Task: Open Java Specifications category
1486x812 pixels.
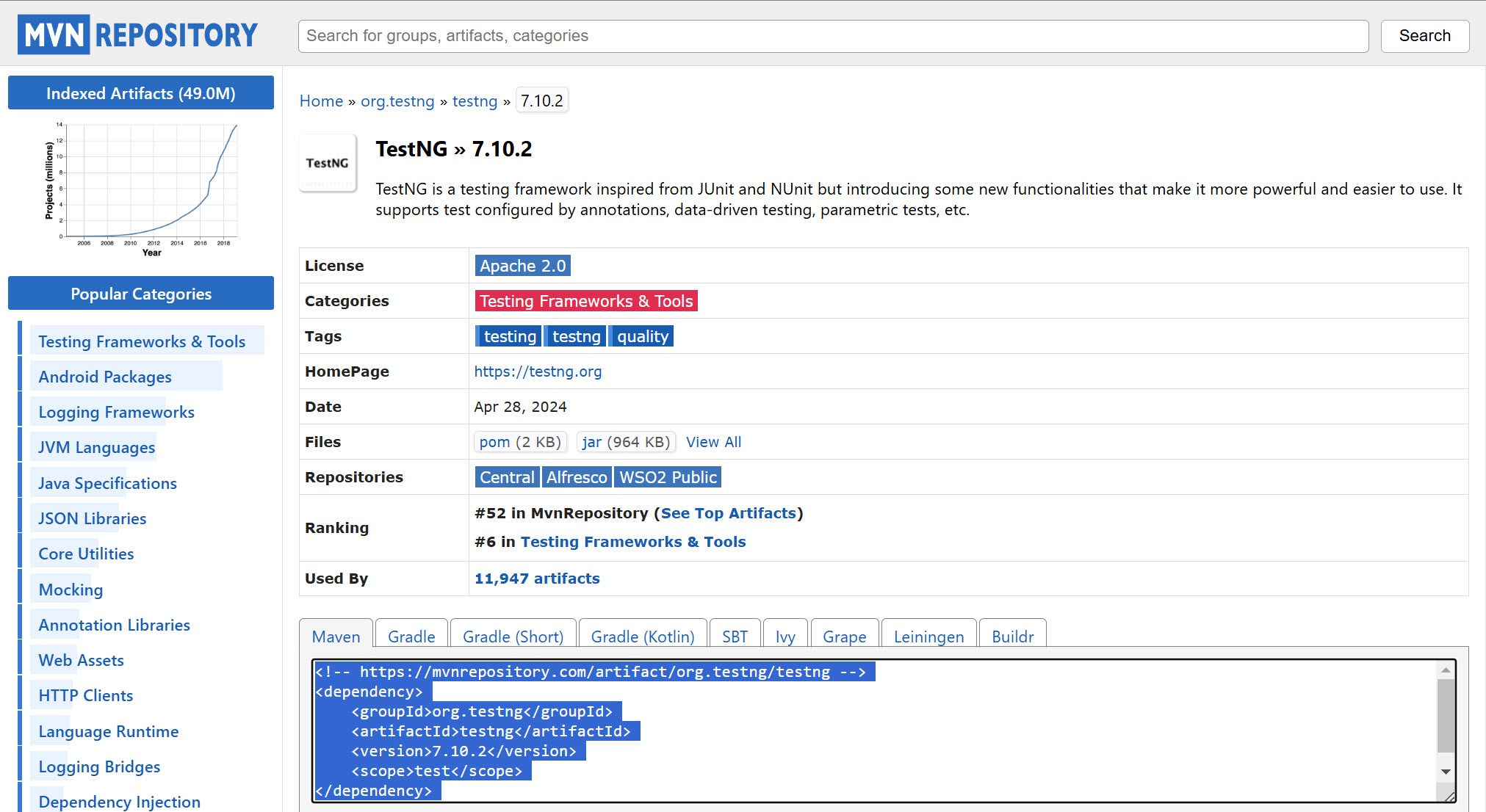Action: pos(107,483)
